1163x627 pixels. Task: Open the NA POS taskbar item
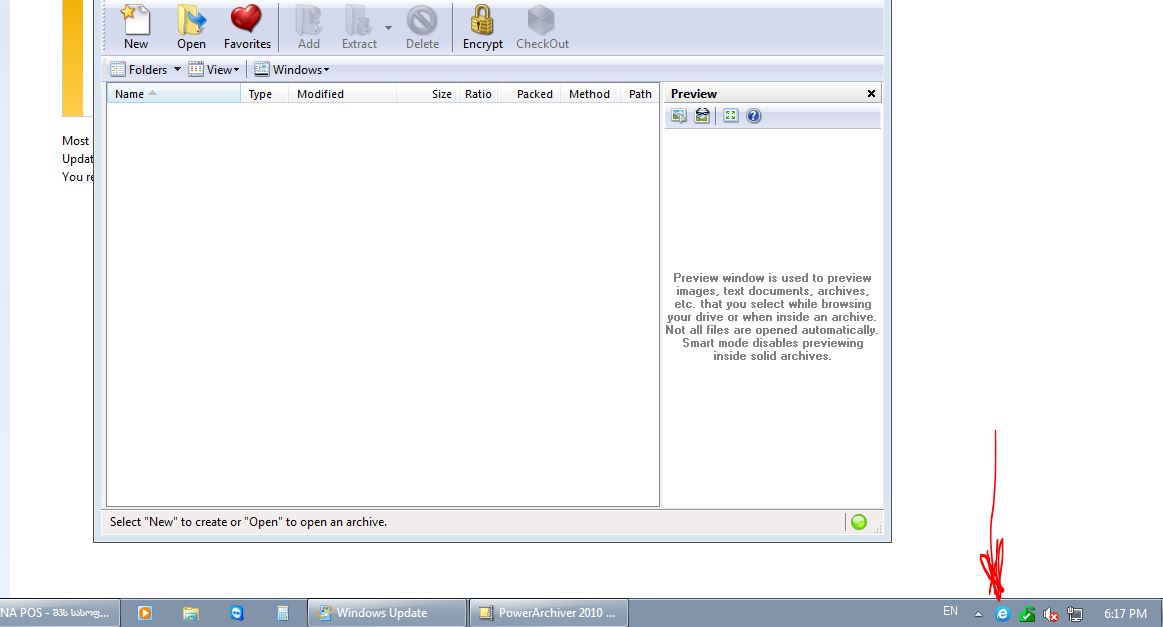pos(59,613)
